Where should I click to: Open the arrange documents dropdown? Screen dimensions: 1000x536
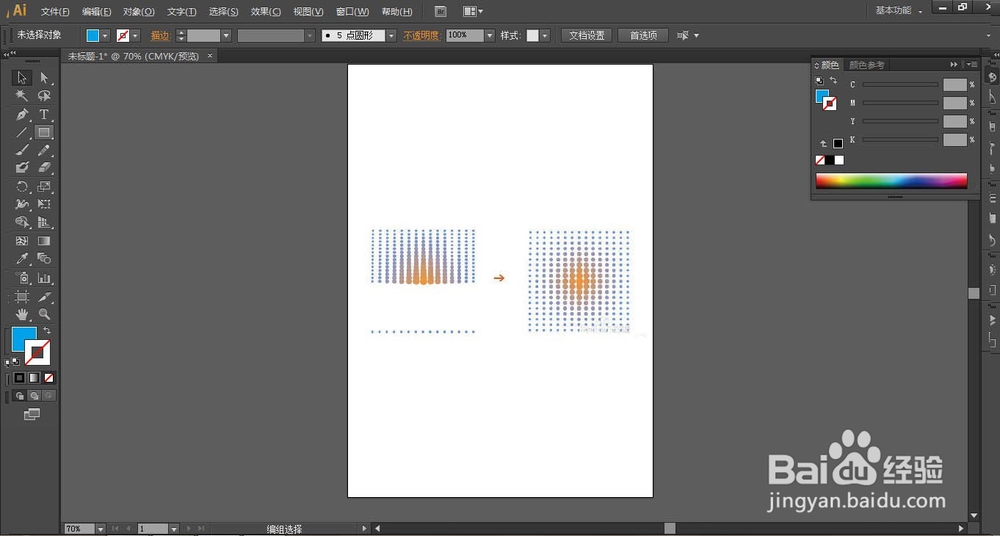[x=473, y=11]
